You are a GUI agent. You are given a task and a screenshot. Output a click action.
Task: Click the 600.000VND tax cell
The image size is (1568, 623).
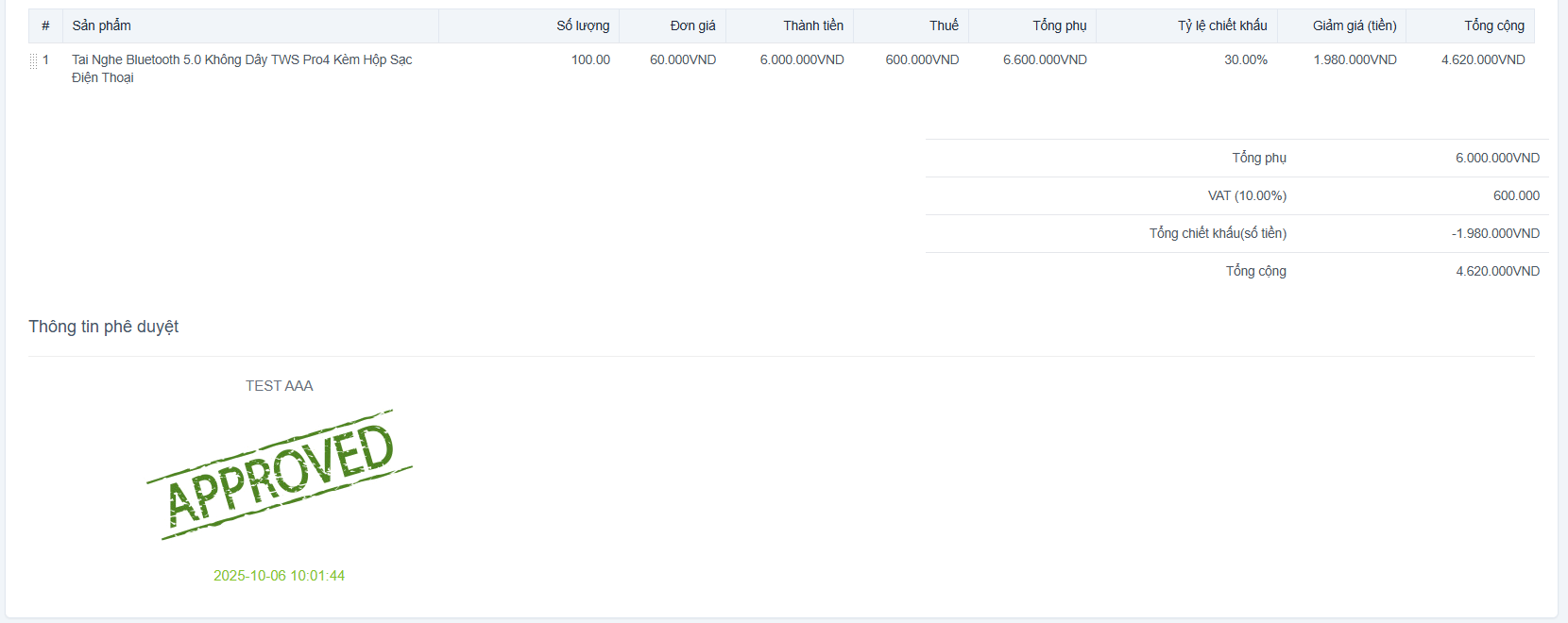(x=922, y=59)
